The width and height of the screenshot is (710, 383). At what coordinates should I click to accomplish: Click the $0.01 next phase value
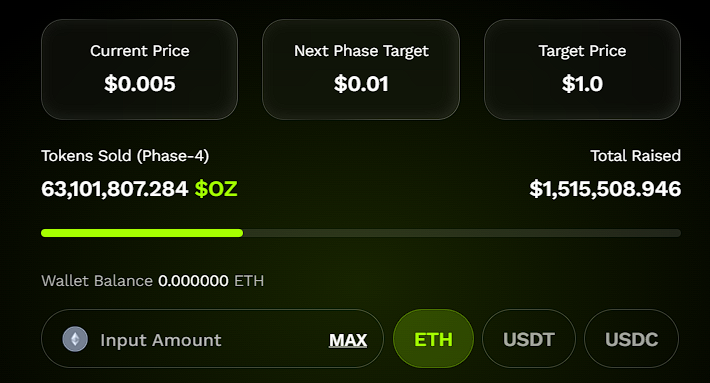tap(361, 84)
